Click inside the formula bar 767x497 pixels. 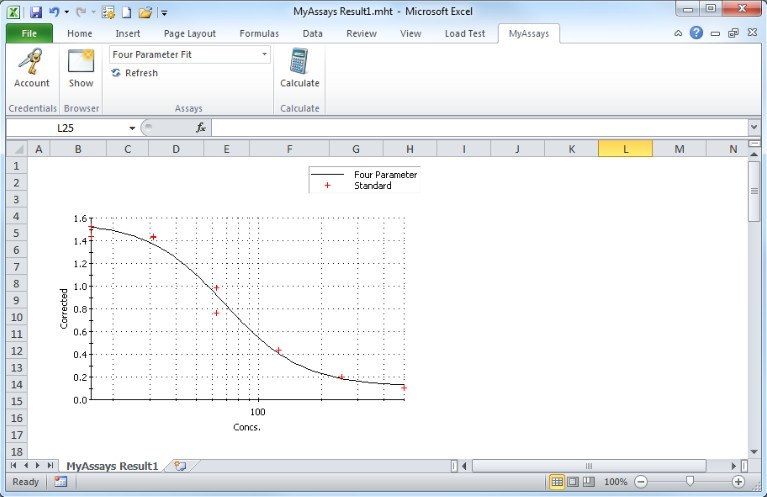tap(479, 128)
